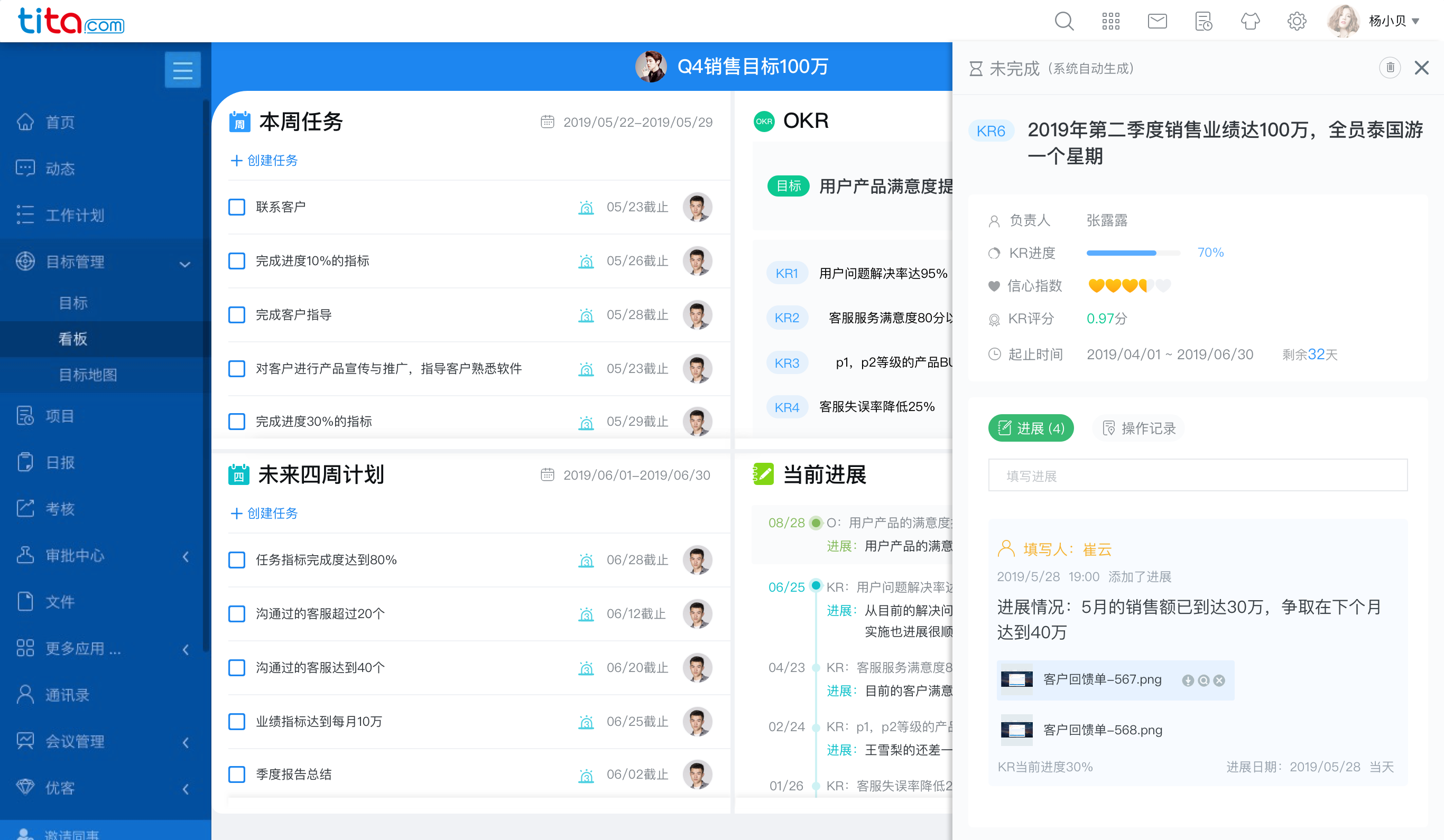The image size is (1444, 840).
Task: Select 目标地图 submenu item
Action: (x=88, y=375)
